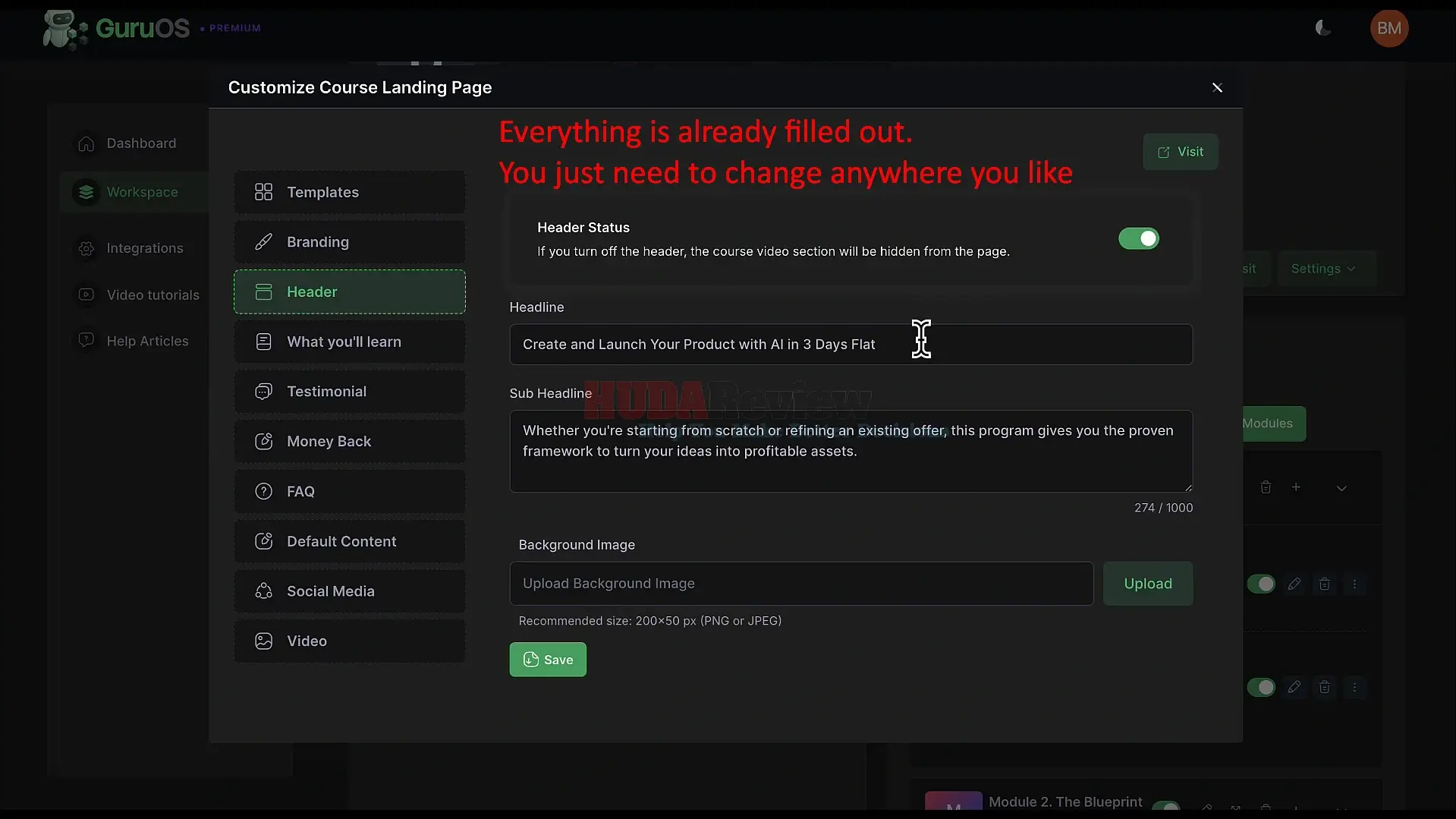This screenshot has height=819, width=1456.
Task: Click into the Headline text field
Action: click(851, 345)
